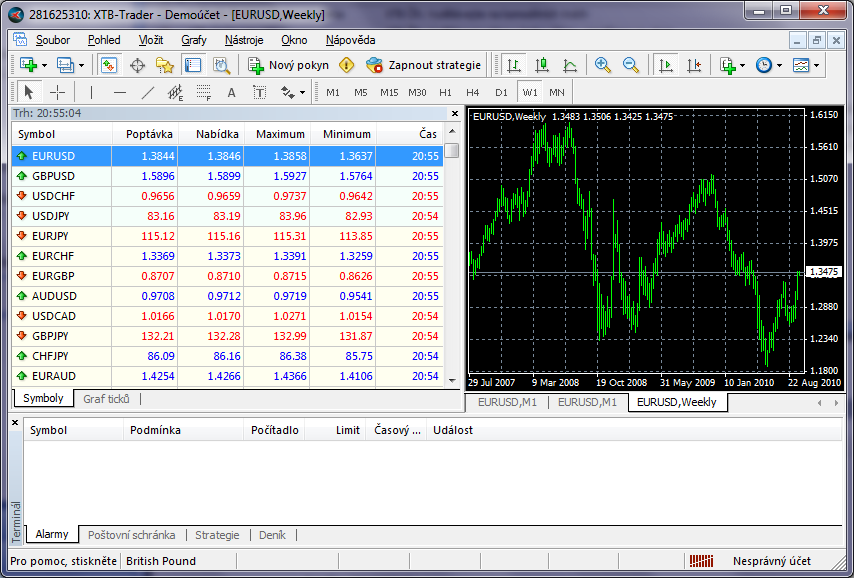The height and width of the screenshot is (578, 854).
Task: Select the equidistant channel tool
Action: [175, 93]
